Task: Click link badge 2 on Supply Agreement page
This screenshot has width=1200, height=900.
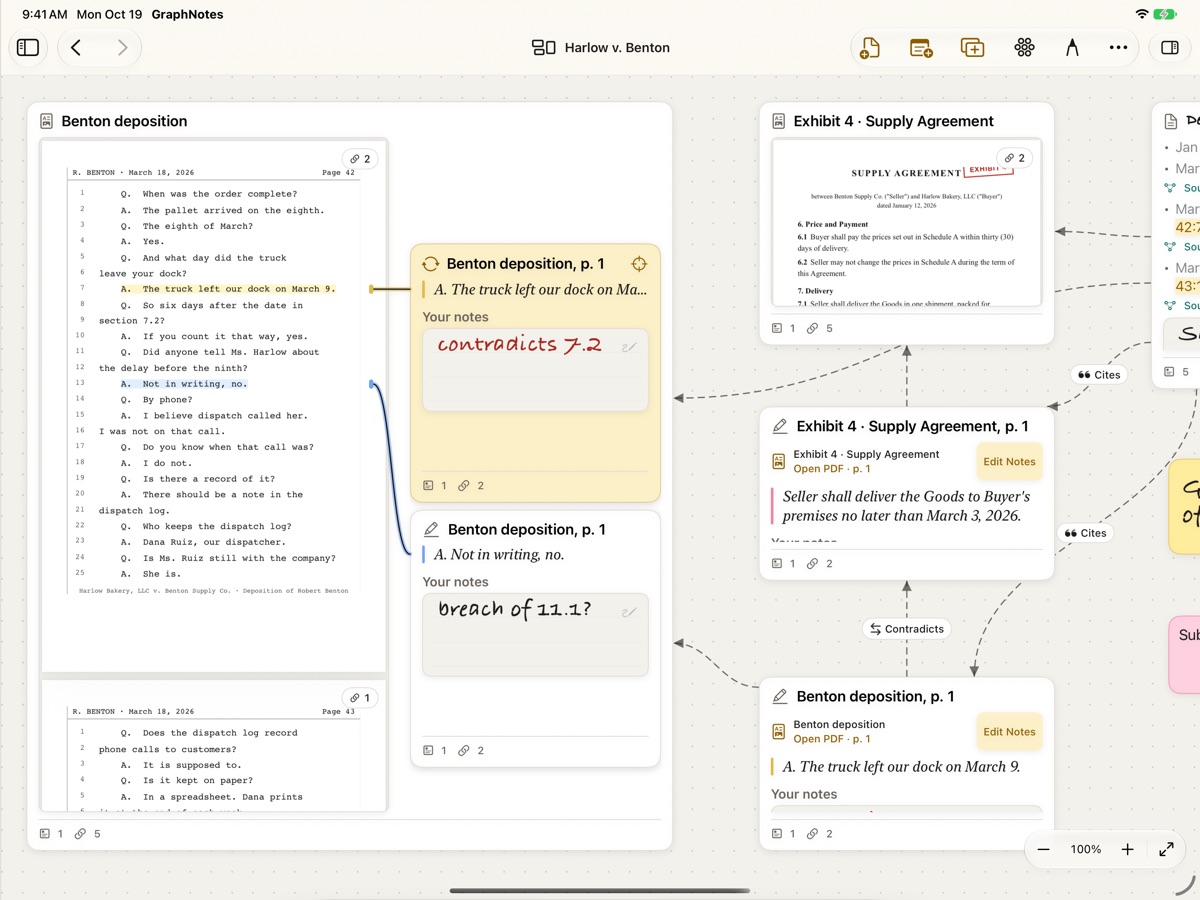Action: [x=1016, y=158]
